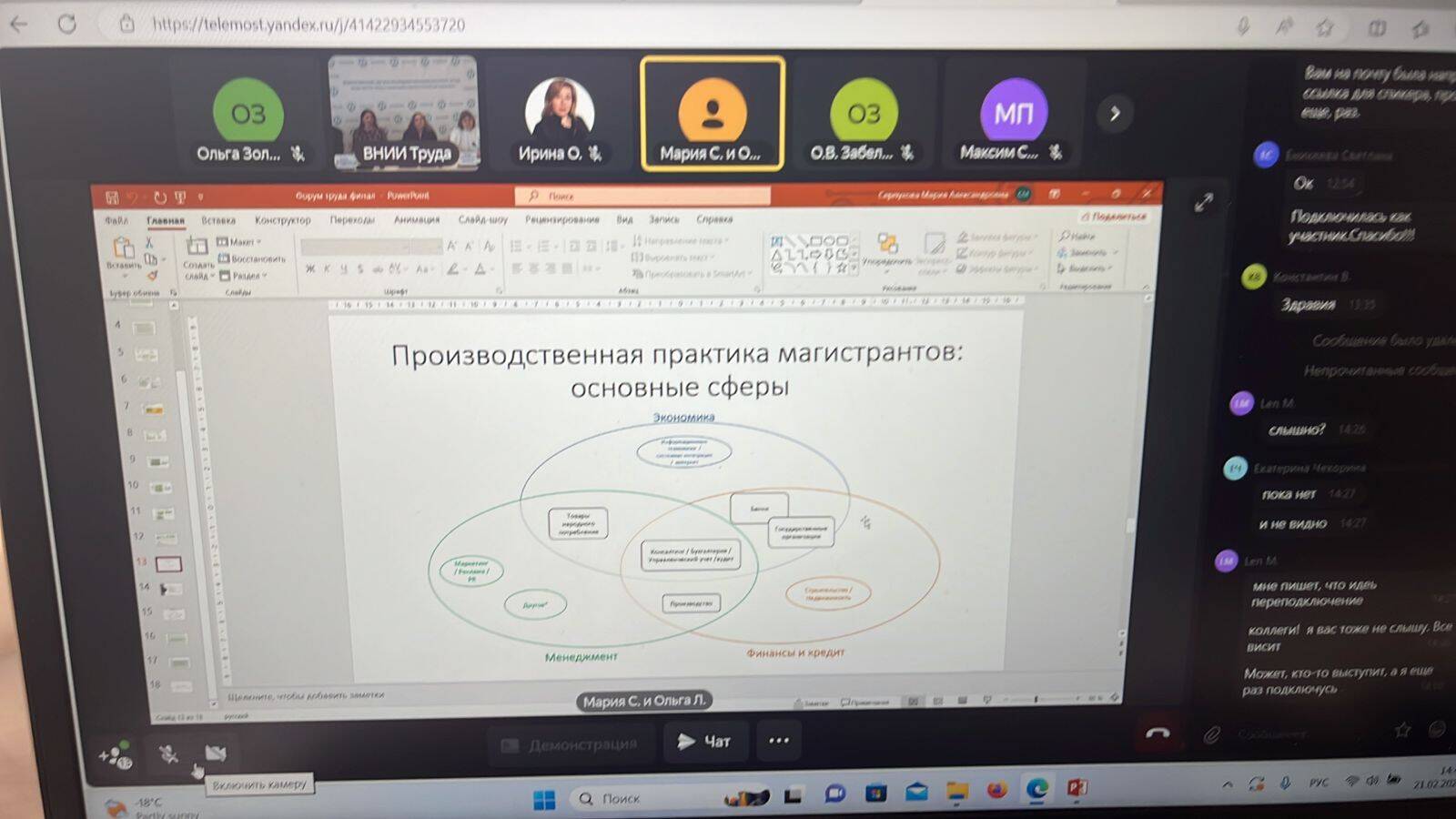This screenshot has height=819, width=1456.
Task: Open the sticker star icon in chat
Action: tap(1403, 730)
